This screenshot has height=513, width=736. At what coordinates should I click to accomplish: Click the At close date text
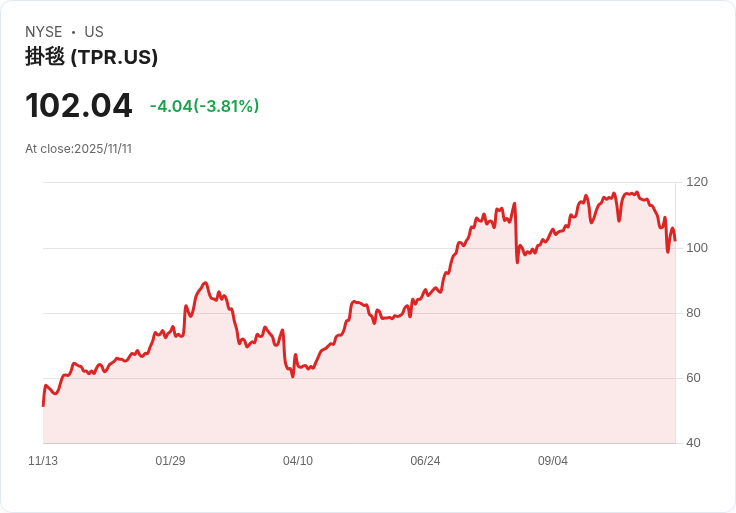tap(79, 149)
